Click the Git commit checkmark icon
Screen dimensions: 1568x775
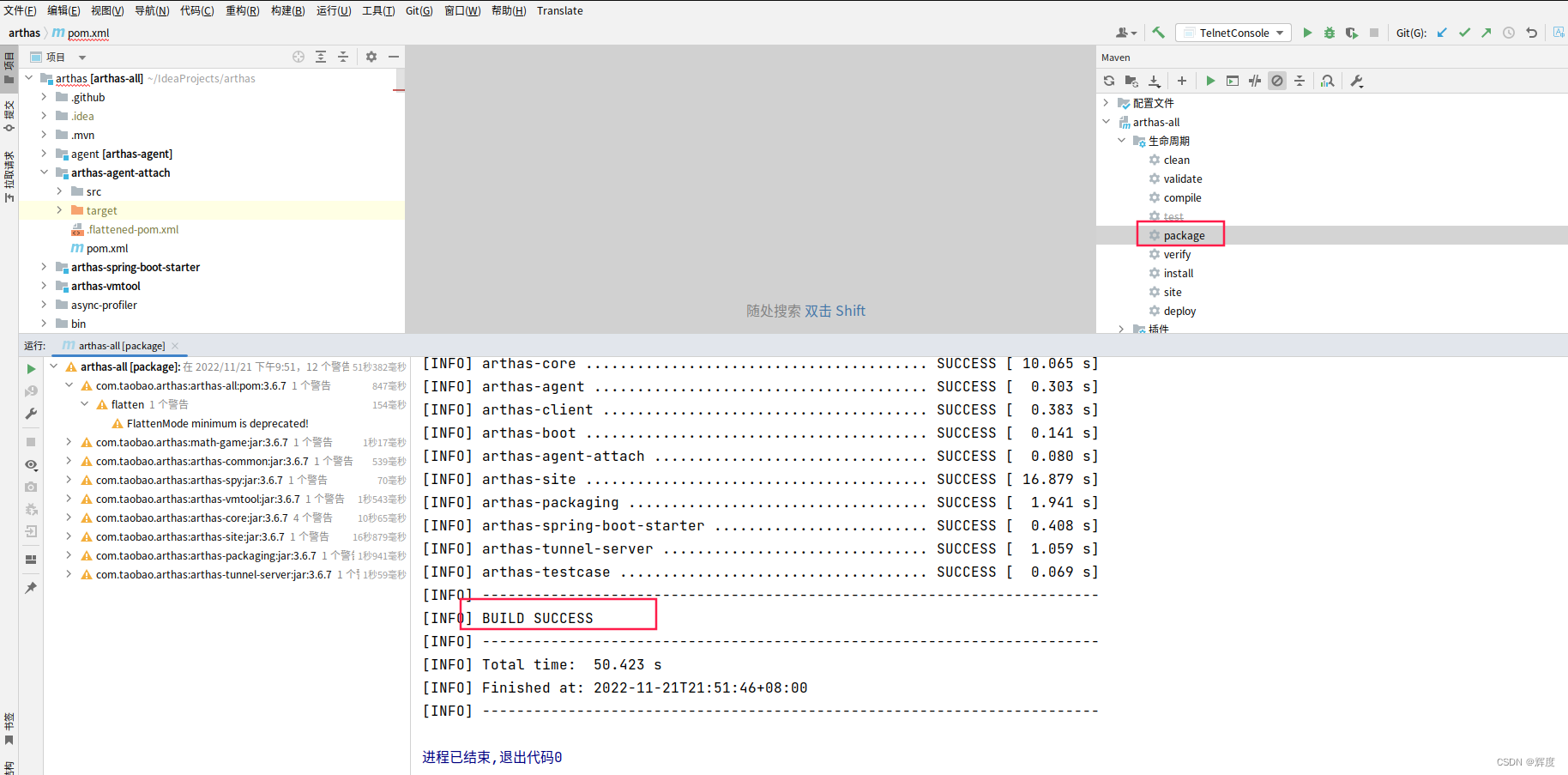1464,33
